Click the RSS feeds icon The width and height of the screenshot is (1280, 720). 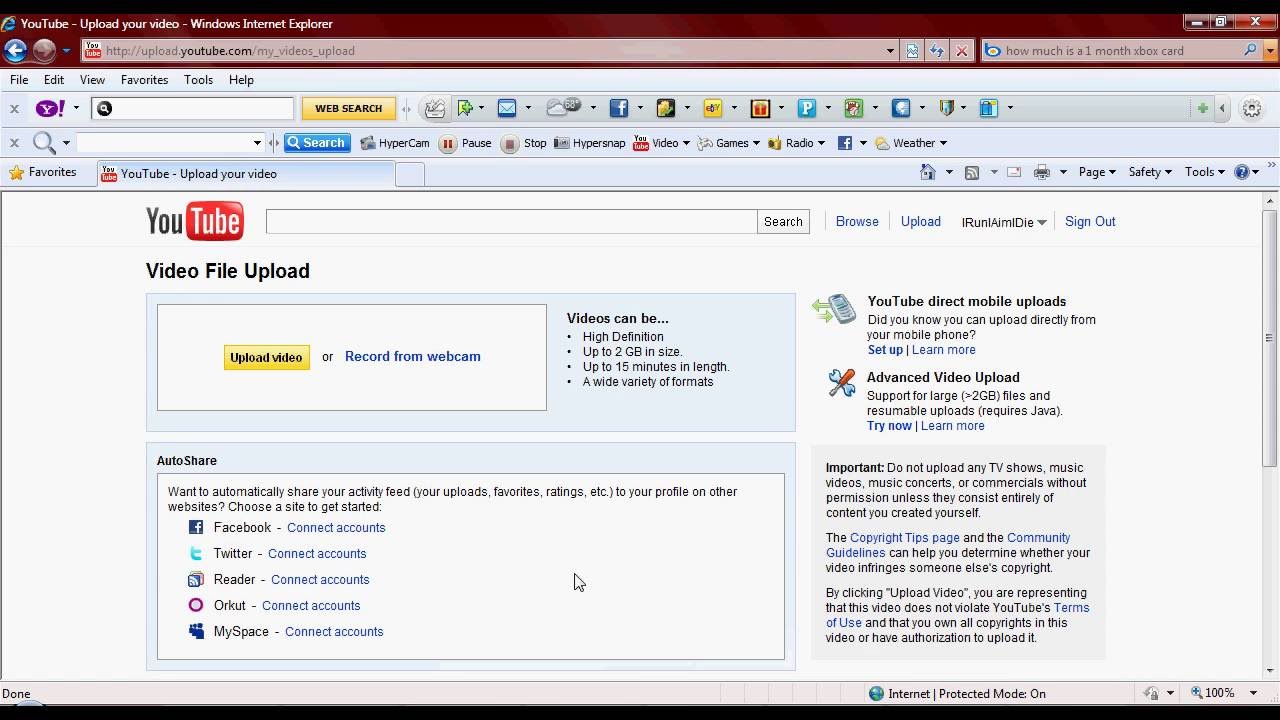(x=972, y=172)
